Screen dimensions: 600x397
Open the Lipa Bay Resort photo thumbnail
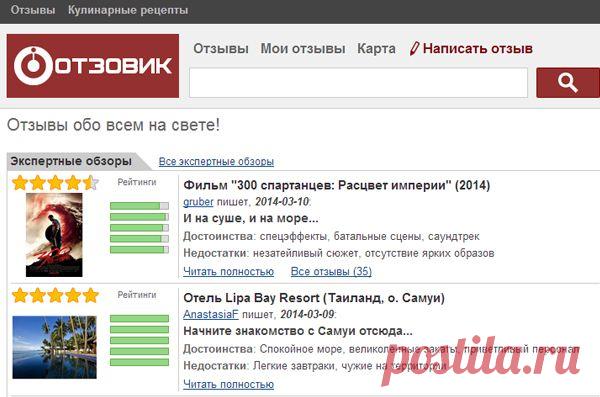54,347
